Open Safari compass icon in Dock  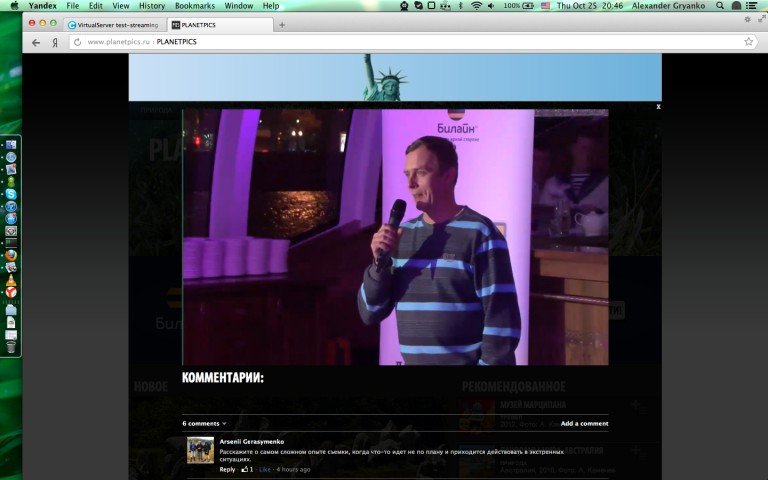(11, 157)
